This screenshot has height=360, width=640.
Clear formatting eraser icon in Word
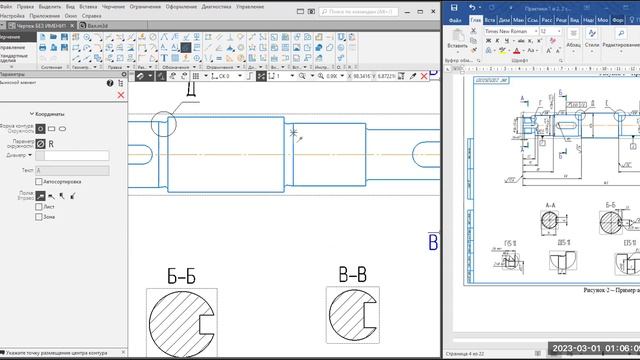pos(553,41)
